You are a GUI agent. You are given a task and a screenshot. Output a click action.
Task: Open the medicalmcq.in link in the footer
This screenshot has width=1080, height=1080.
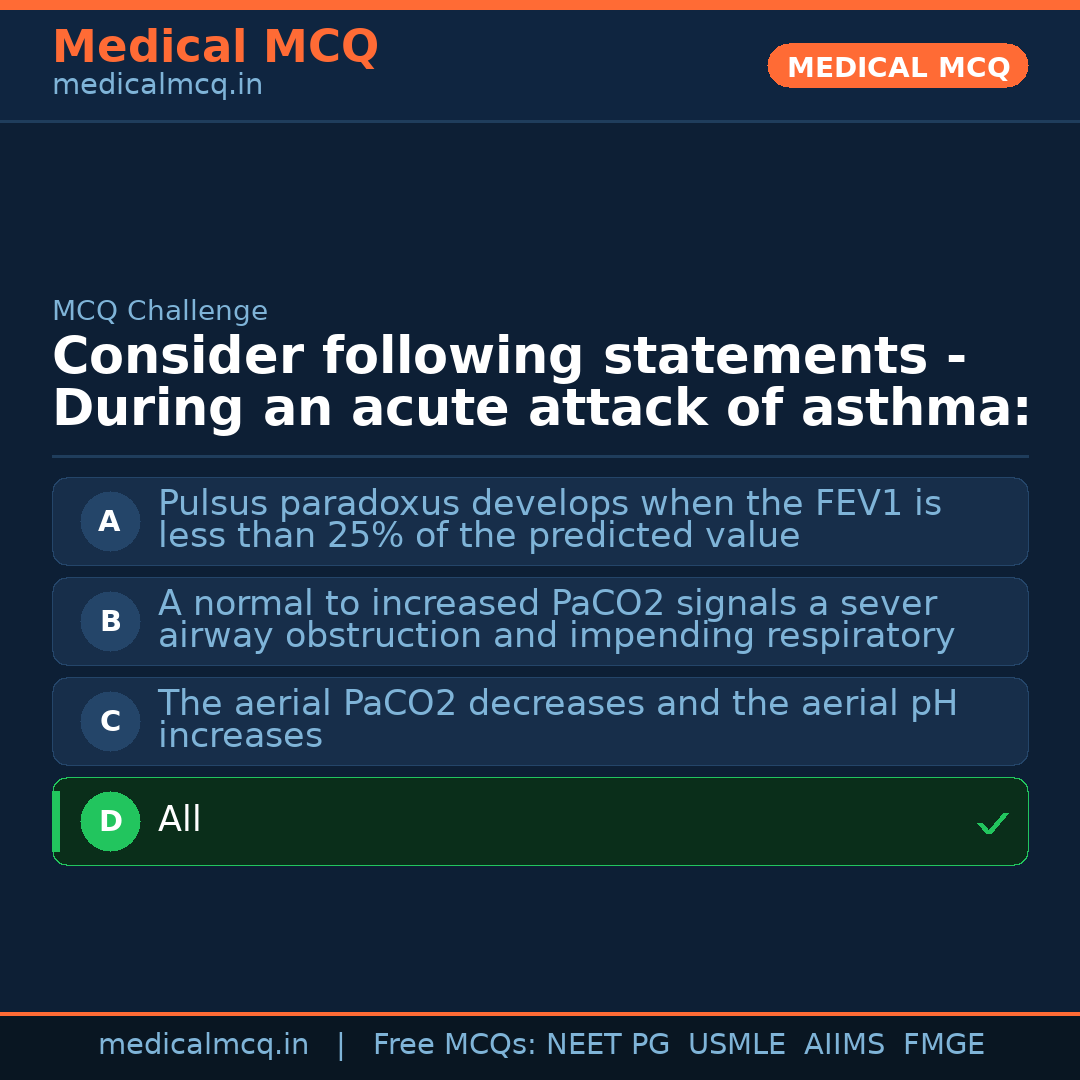[x=203, y=1045]
